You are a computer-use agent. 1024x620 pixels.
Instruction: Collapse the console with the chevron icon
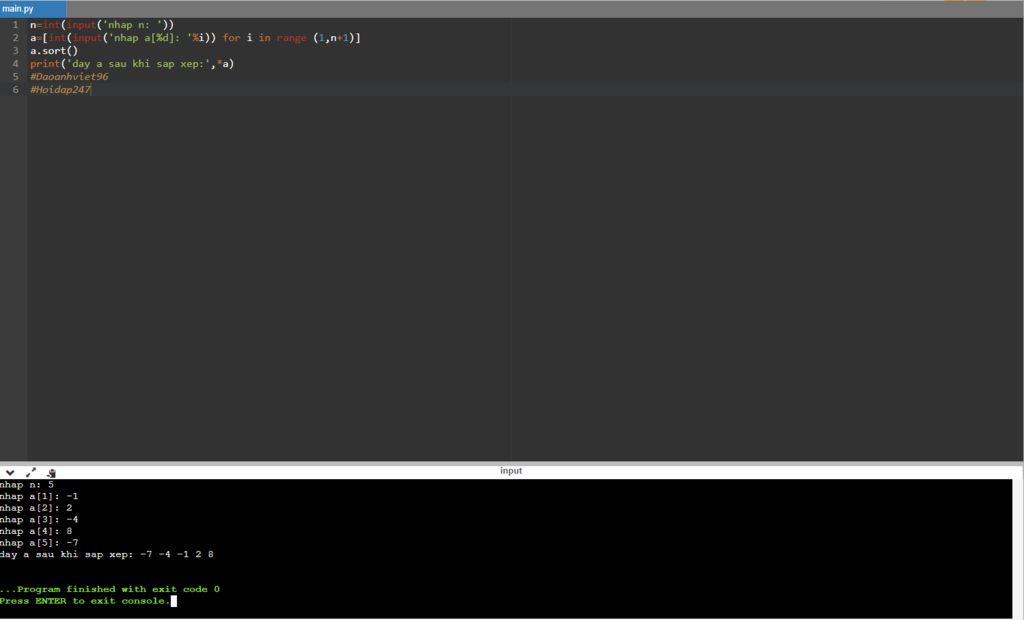(x=10, y=472)
